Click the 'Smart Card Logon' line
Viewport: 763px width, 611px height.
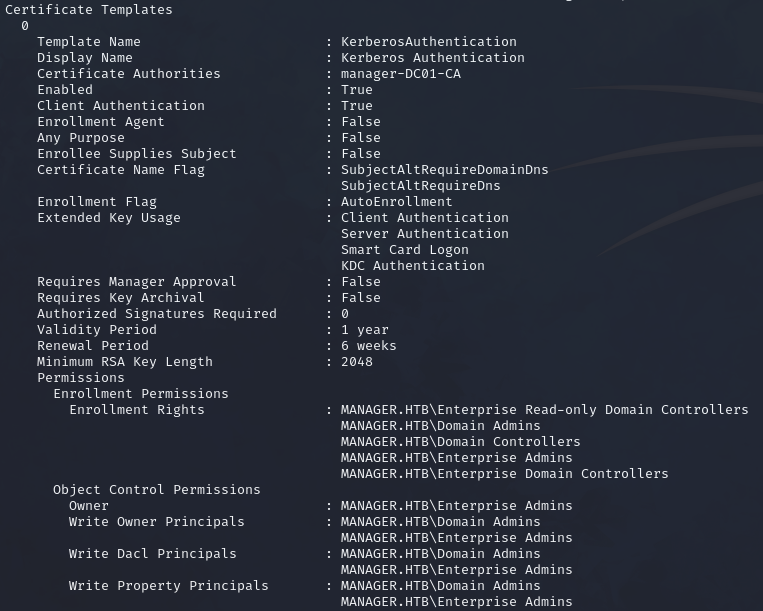pos(404,250)
